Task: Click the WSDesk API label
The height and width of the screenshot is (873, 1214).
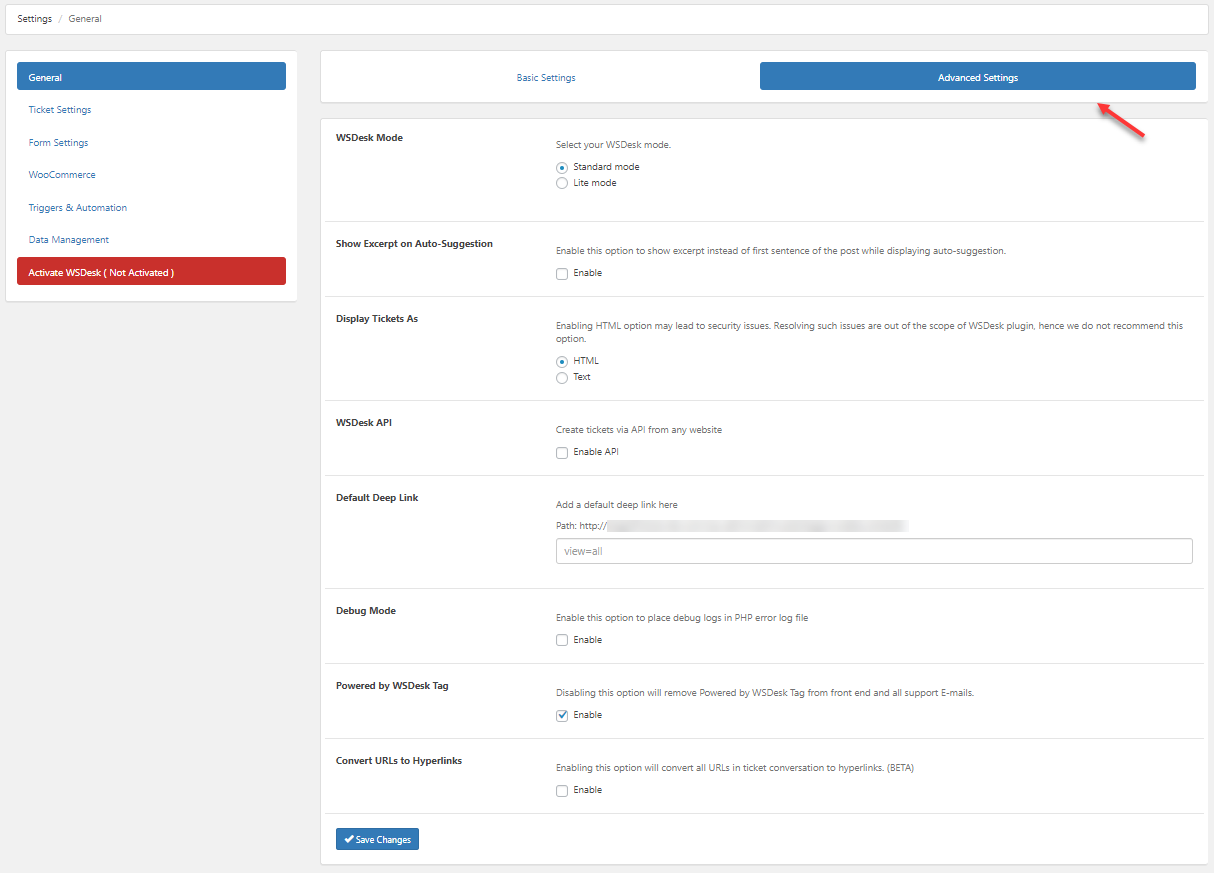Action: (364, 423)
